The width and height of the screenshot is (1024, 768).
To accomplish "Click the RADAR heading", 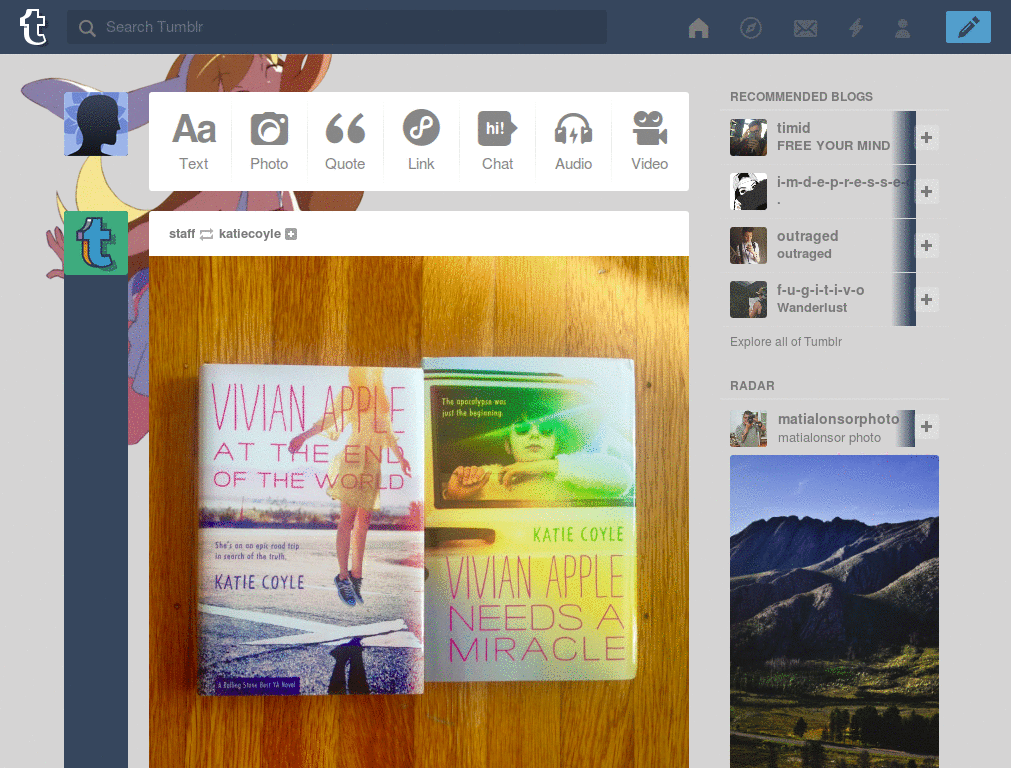I will click(752, 386).
